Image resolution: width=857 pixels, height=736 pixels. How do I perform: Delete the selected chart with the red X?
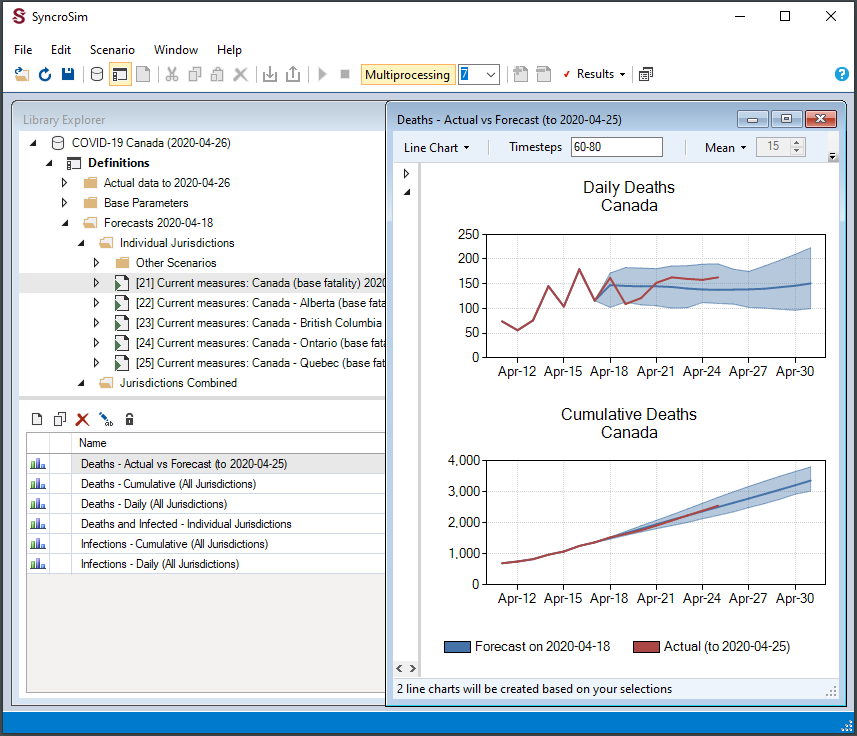83,419
